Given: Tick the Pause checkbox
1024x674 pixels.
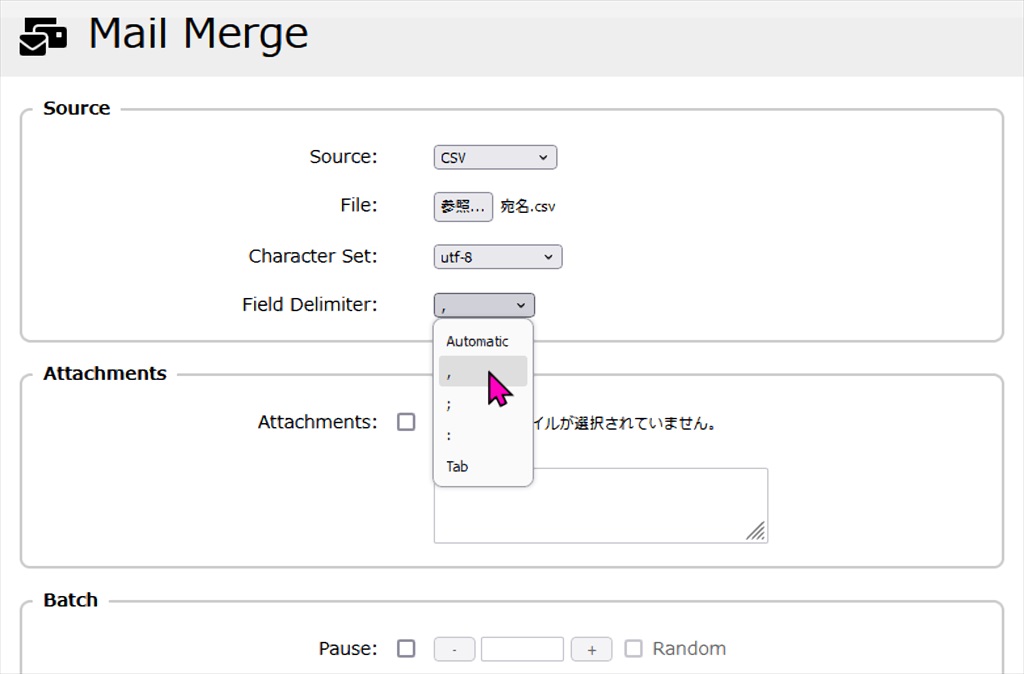Looking at the screenshot, I should click(x=406, y=649).
